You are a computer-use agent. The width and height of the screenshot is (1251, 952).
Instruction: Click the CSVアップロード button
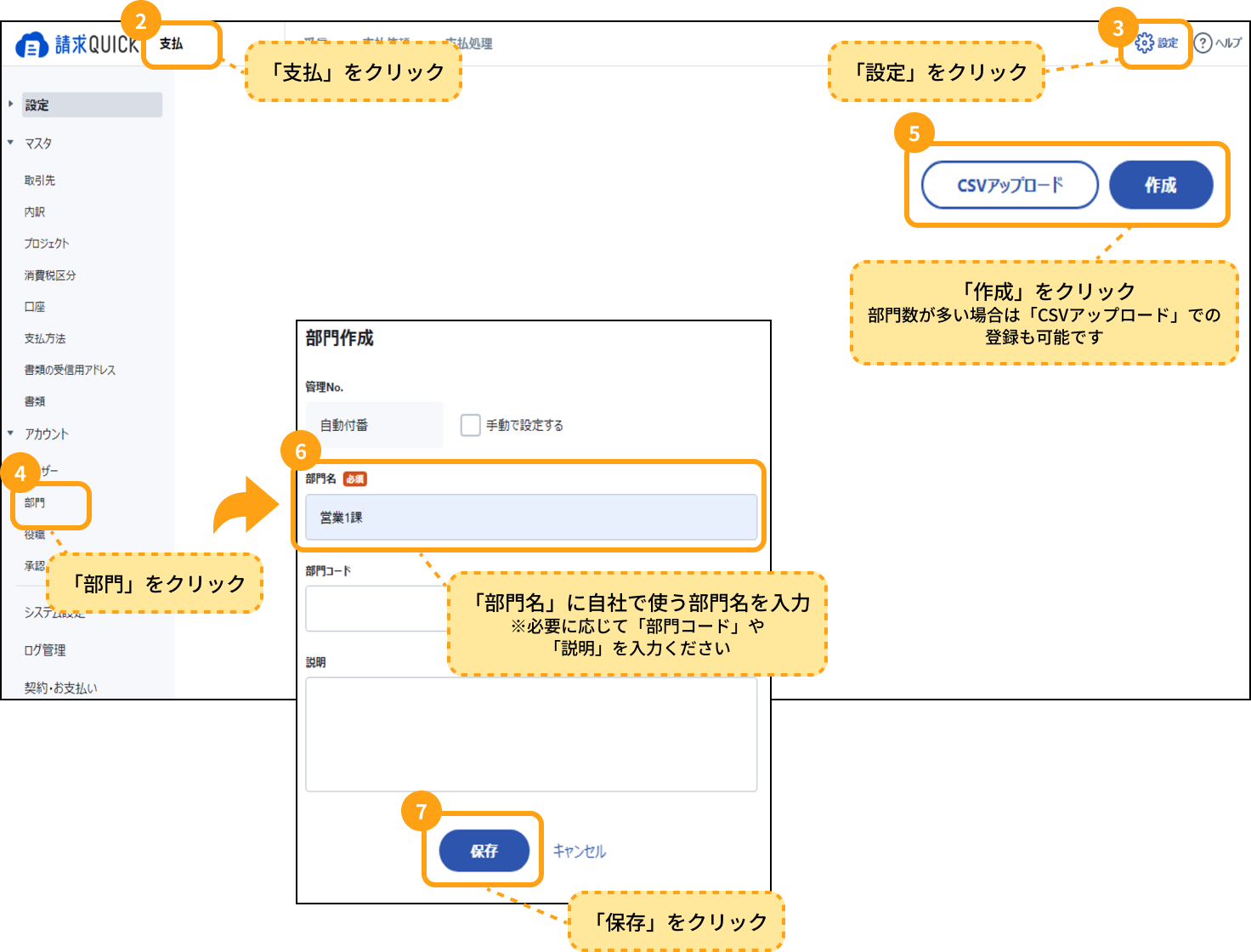(1010, 185)
